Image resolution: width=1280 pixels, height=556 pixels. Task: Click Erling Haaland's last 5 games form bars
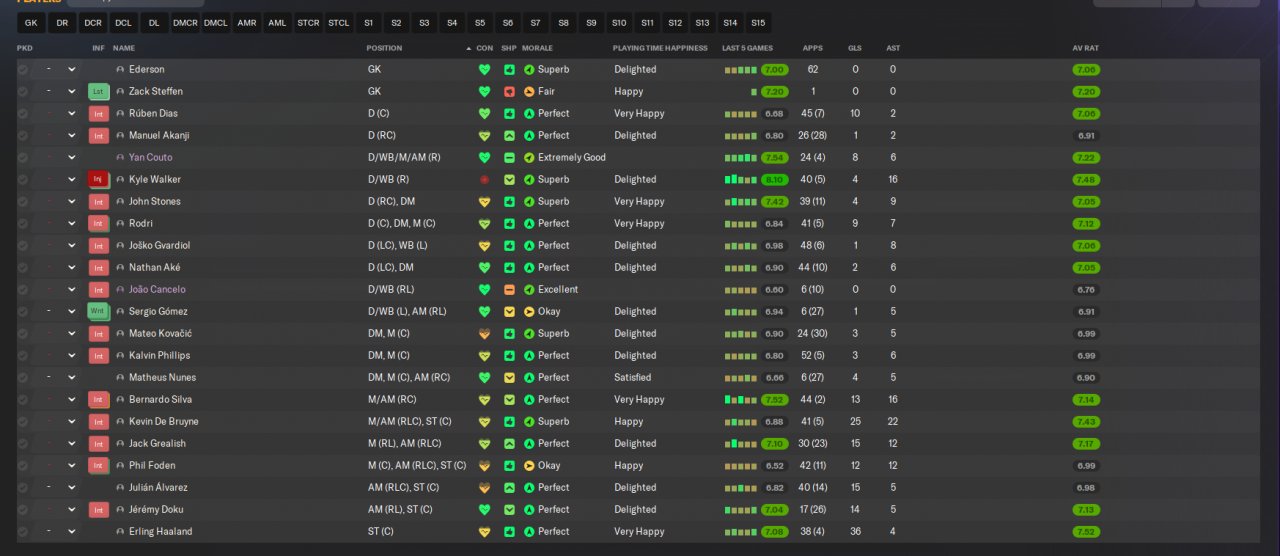pos(741,532)
